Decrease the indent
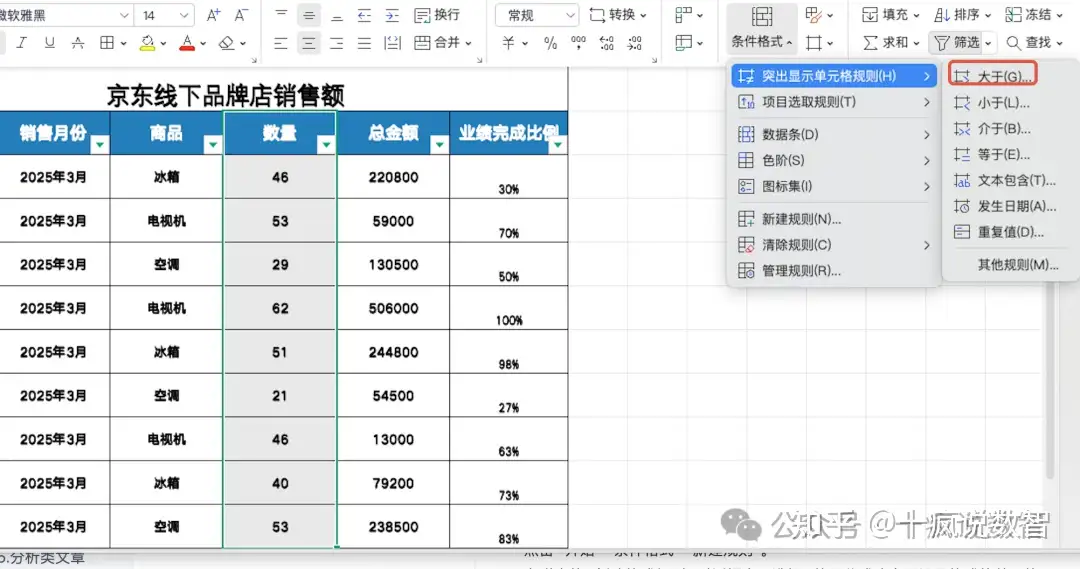This screenshot has width=1080, height=569. (x=364, y=14)
